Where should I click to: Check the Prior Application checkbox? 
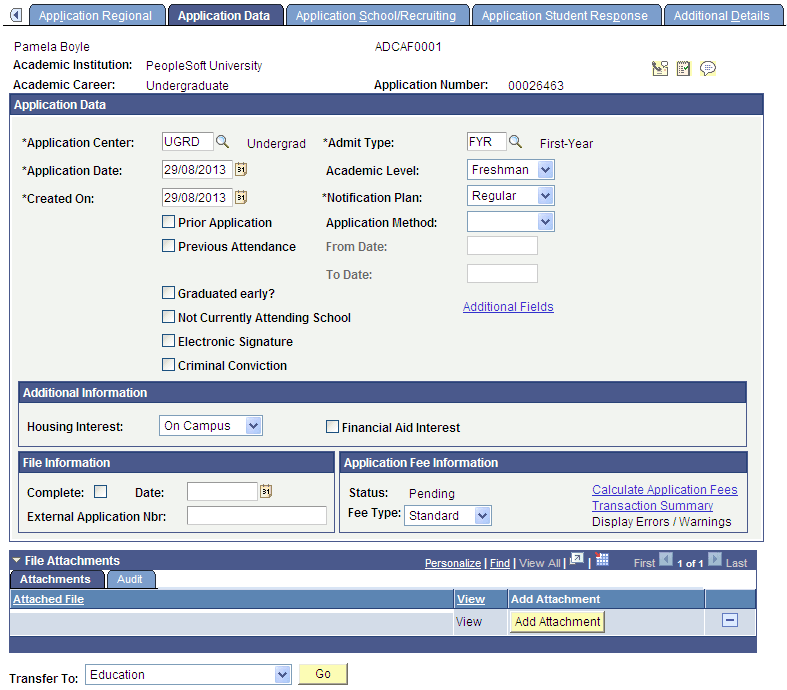(169, 221)
